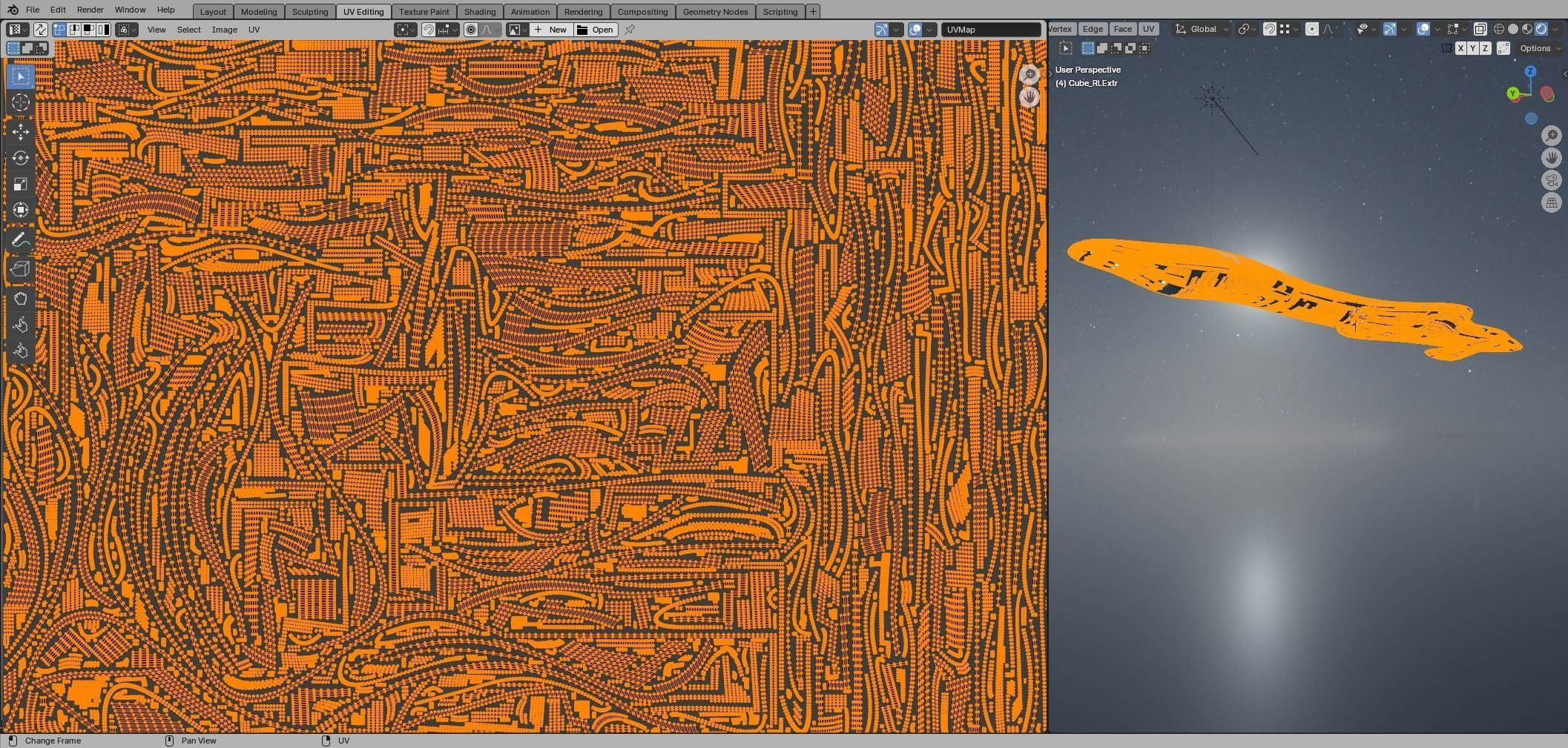Viewport: 1568px width, 748px height.
Task: Click the New image button
Action: (551, 30)
